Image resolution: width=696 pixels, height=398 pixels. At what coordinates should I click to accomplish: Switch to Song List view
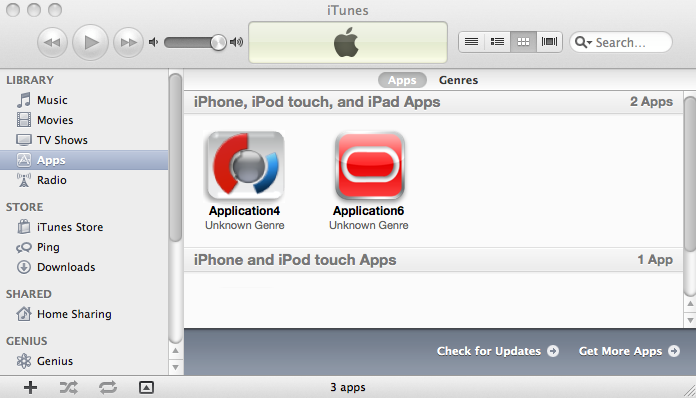pos(471,42)
